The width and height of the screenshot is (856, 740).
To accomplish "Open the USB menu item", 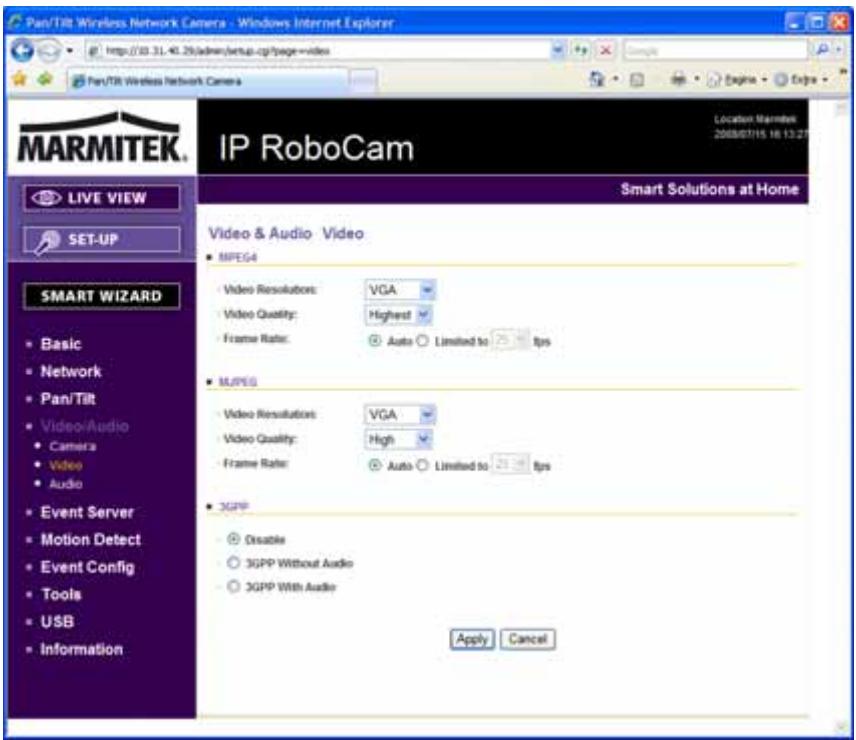I will point(57,622).
